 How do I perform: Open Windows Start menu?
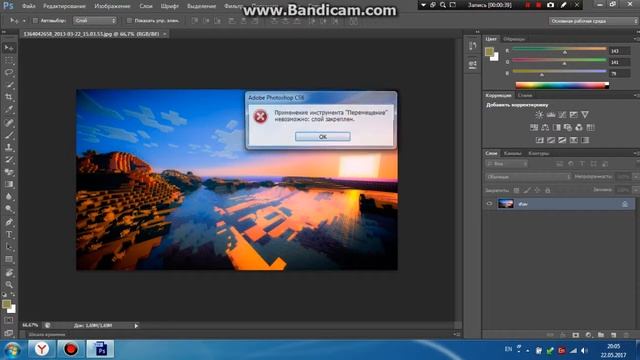pyautogui.click(x=12, y=350)
